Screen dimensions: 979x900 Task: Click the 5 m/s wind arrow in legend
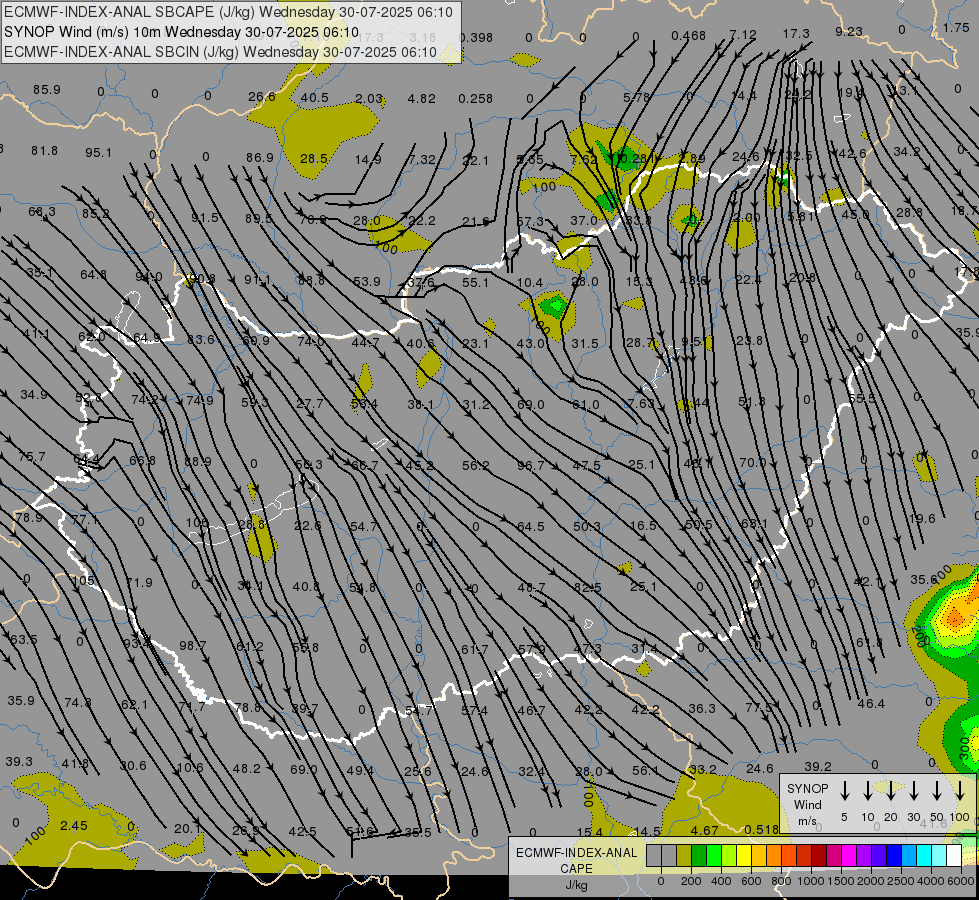coord(844,791)
